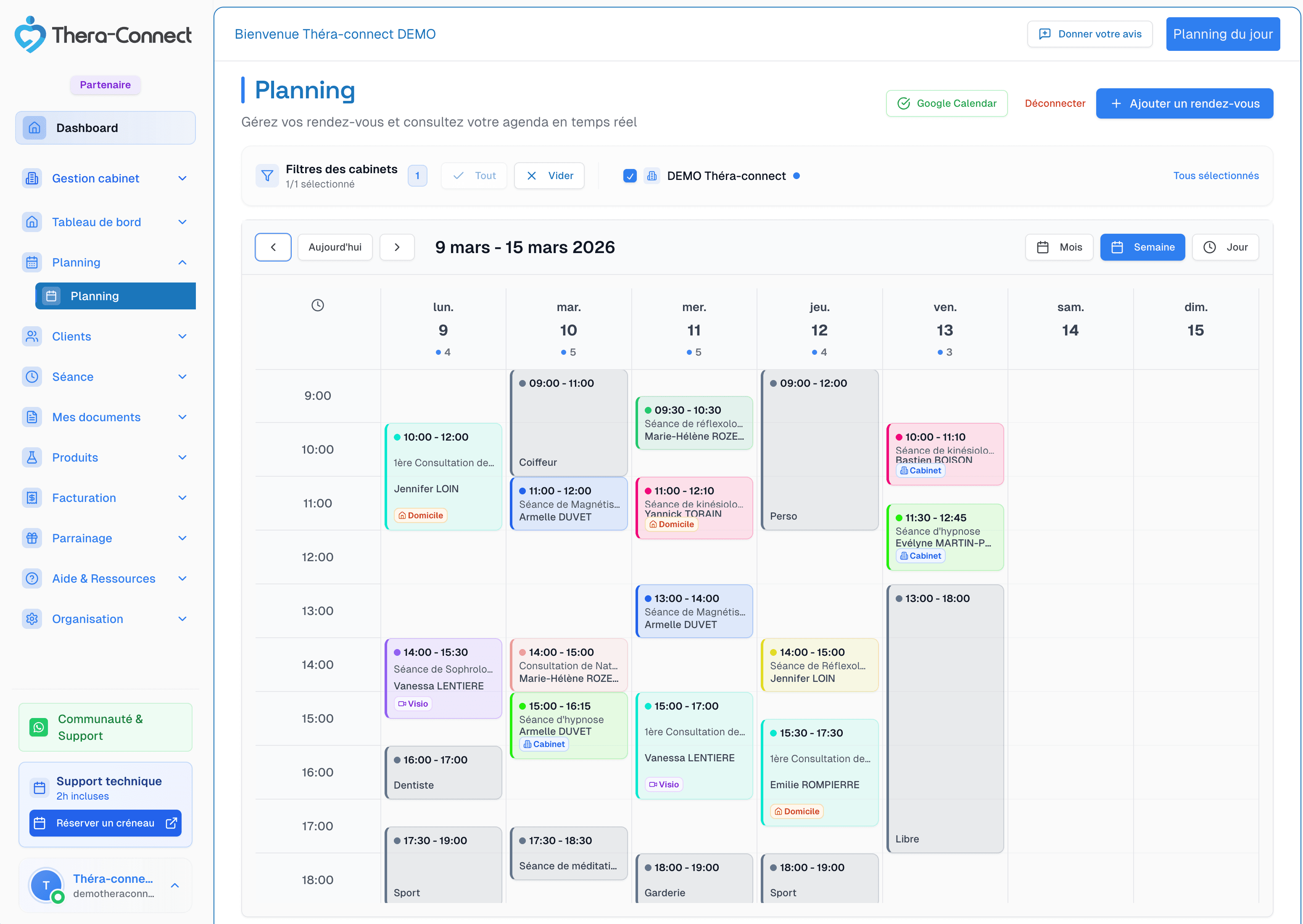Click the Tout filter button
The width and height of the screenshot is (1303, 924).
(474, 176)
